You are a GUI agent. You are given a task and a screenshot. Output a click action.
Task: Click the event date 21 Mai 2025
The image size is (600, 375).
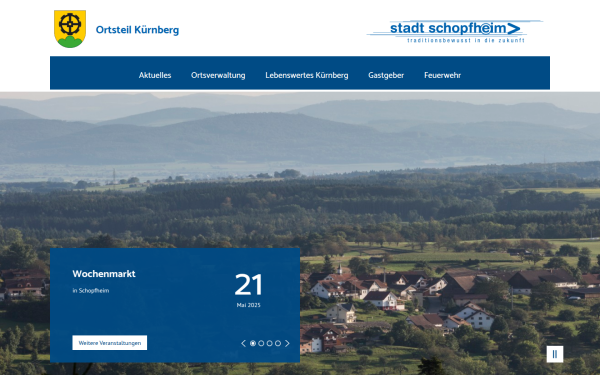pos(248,290)
